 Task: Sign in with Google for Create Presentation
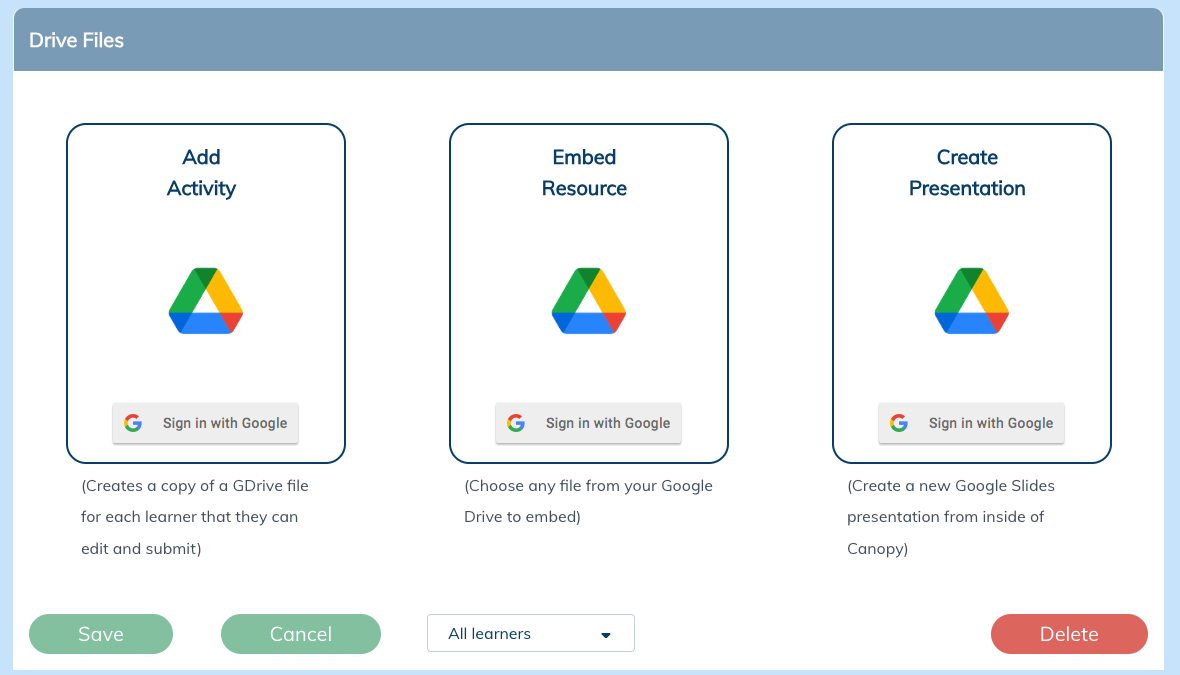pyautogui.click(x=972, y=423)
